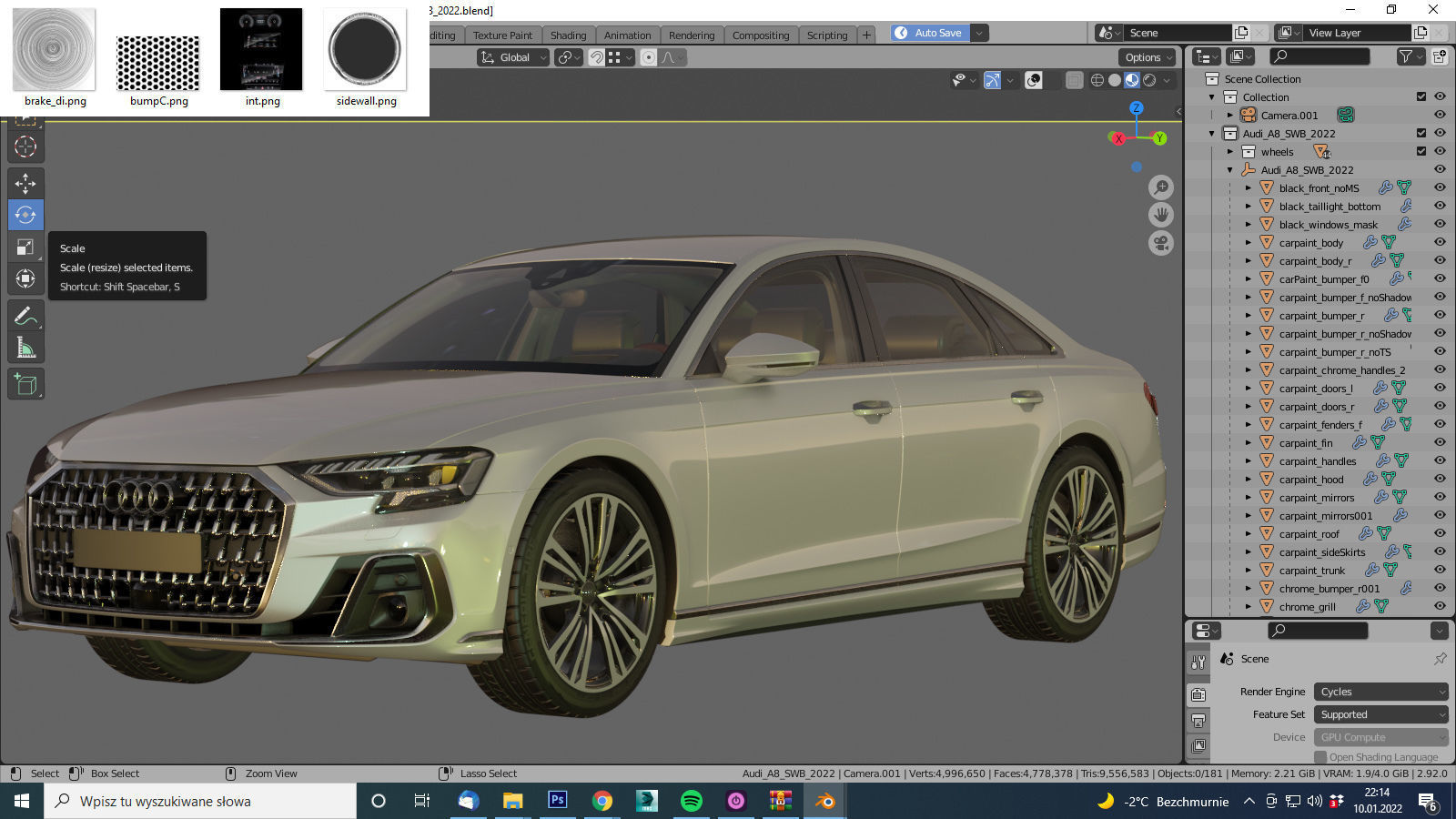Click the Z axis on navigation gizmo

(x=1137, y=108)
